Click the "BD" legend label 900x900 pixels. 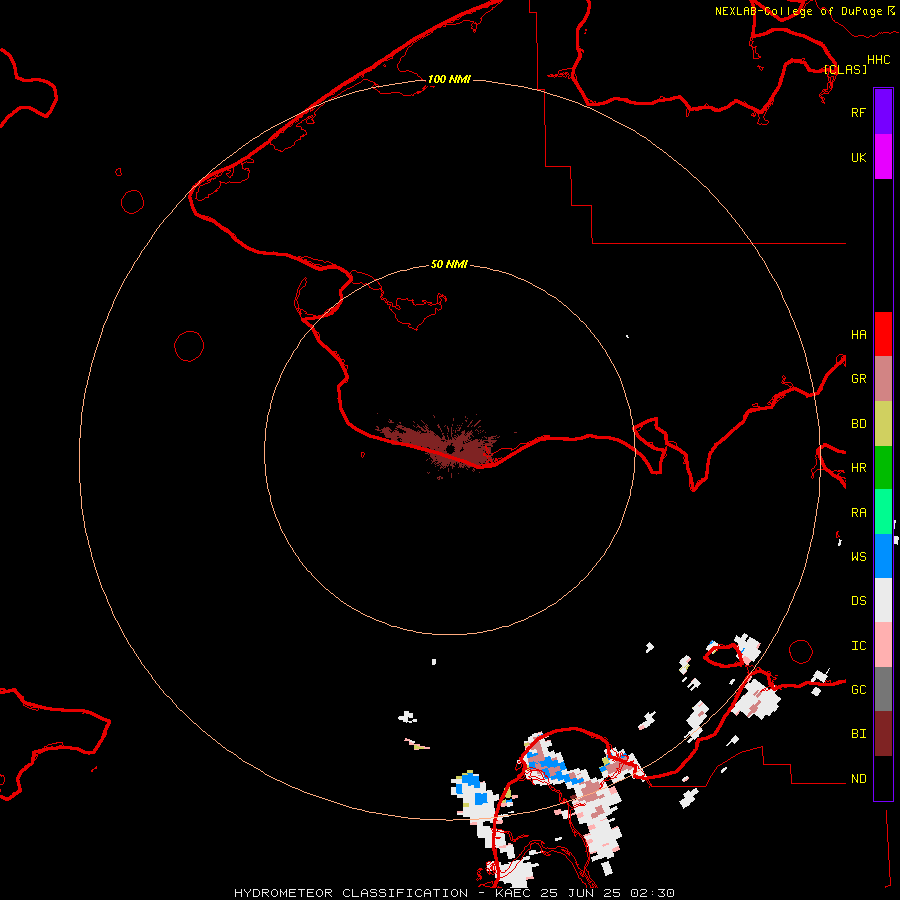coord(859,424)
